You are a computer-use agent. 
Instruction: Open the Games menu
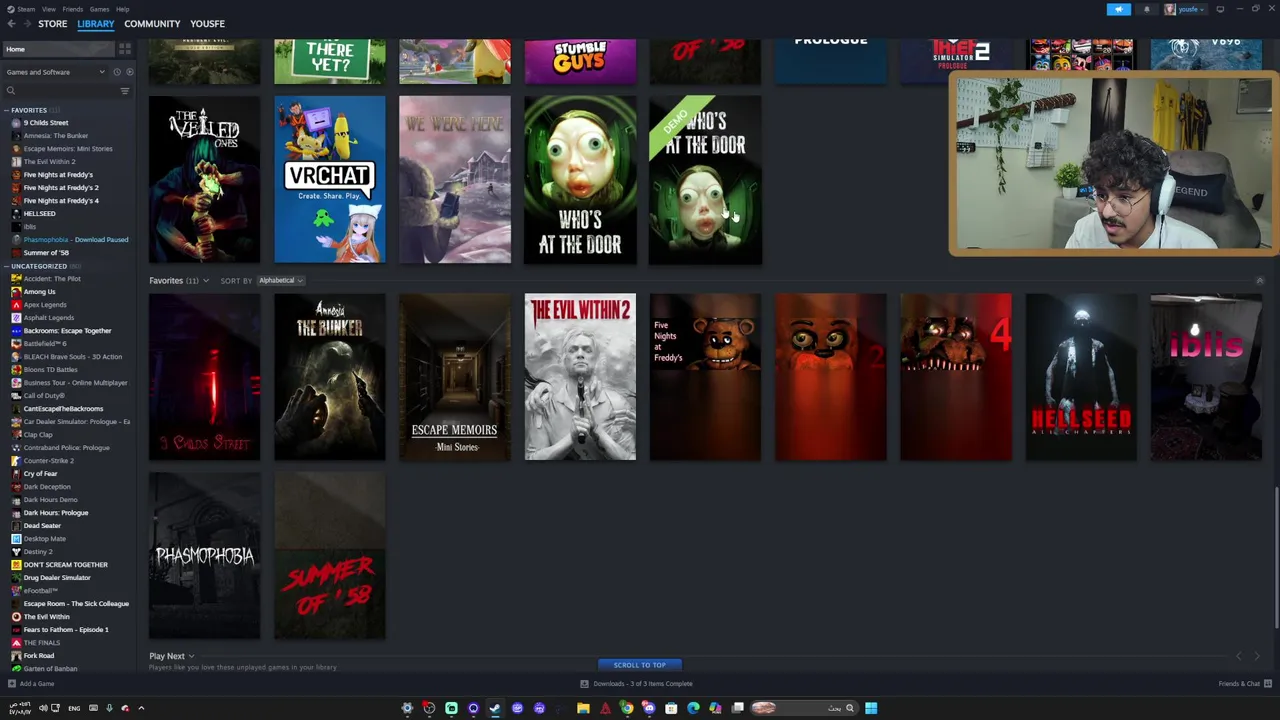coord(99,9)
